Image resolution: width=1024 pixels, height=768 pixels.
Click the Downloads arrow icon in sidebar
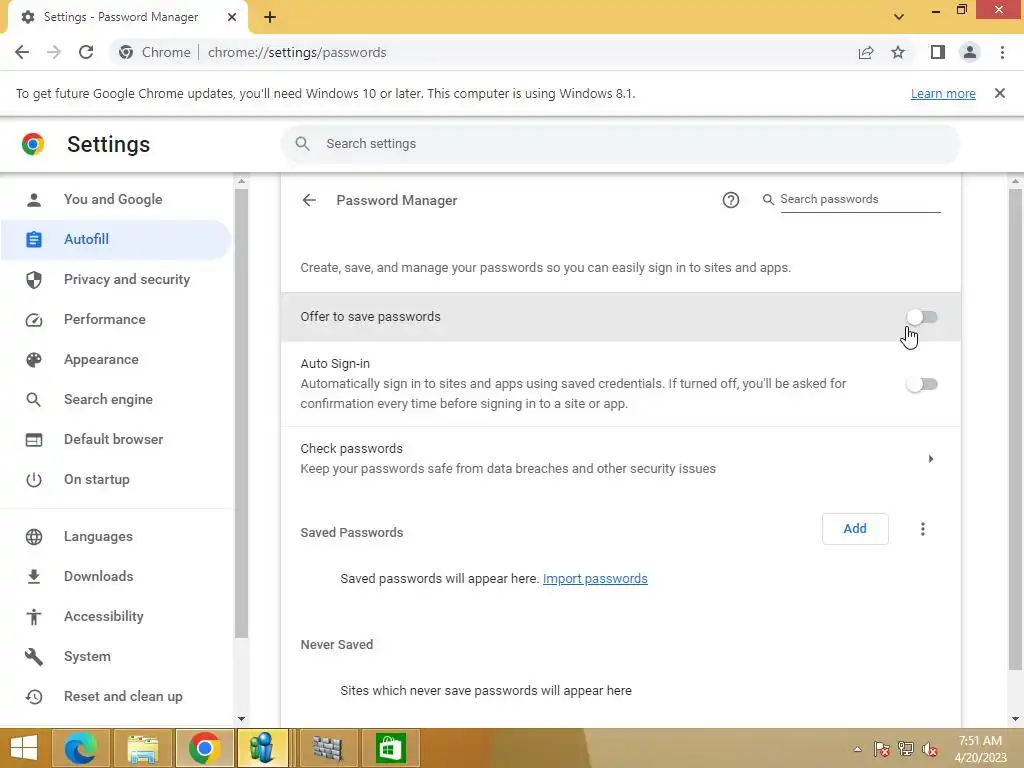click(x=33, y=577)
